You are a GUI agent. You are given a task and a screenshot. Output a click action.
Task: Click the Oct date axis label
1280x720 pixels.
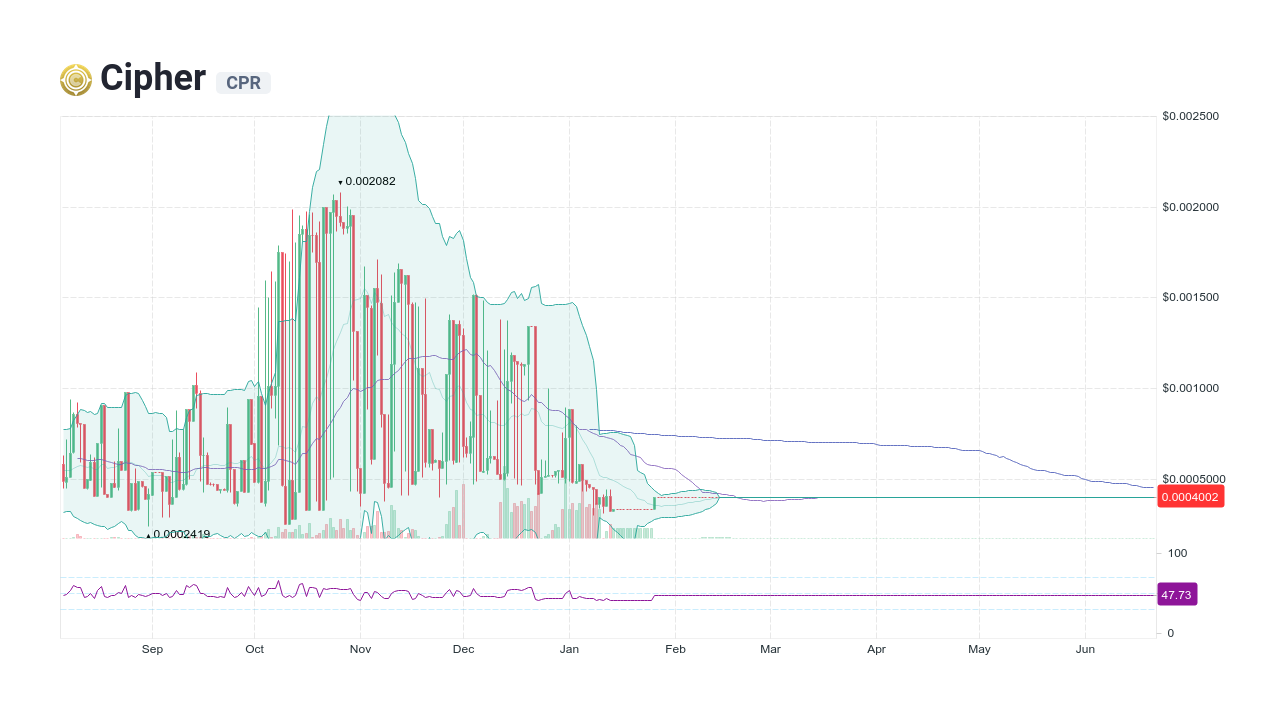[254, 649]
